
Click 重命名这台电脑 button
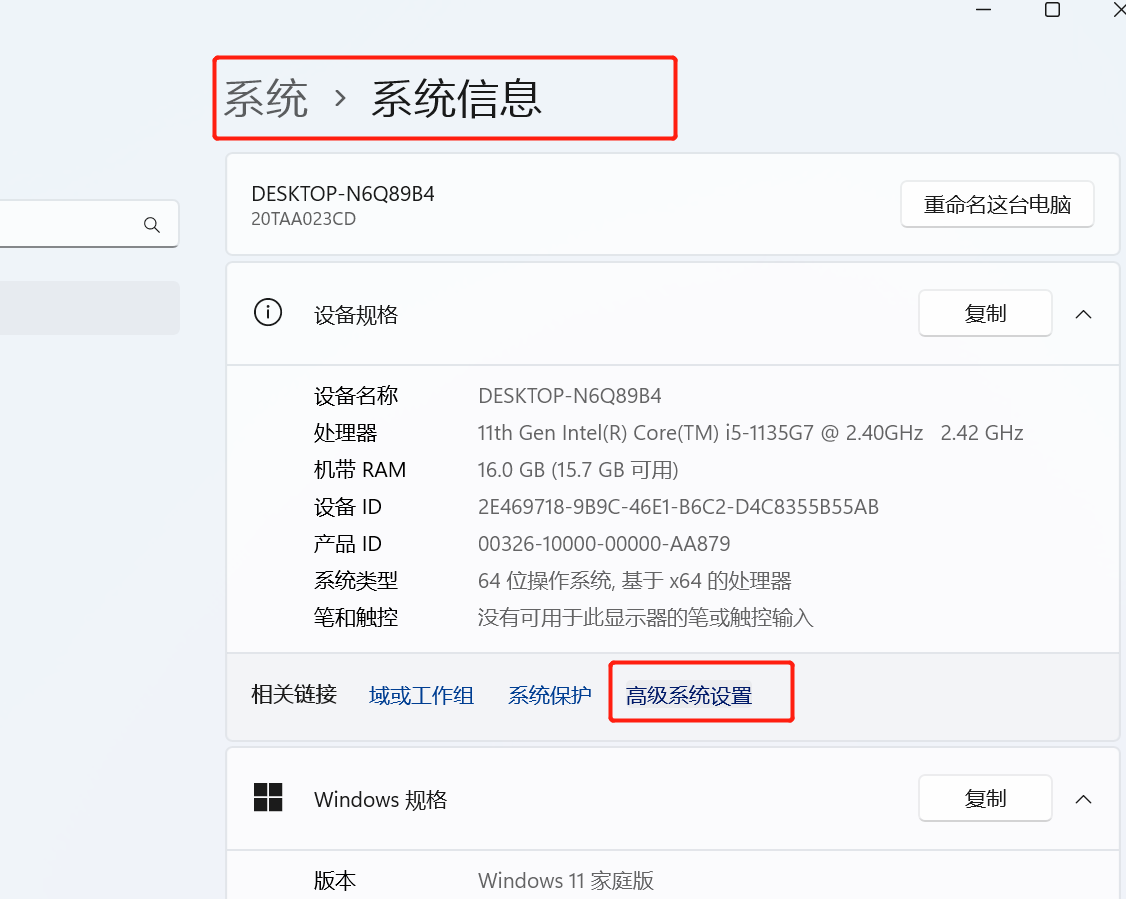(997, 205)
